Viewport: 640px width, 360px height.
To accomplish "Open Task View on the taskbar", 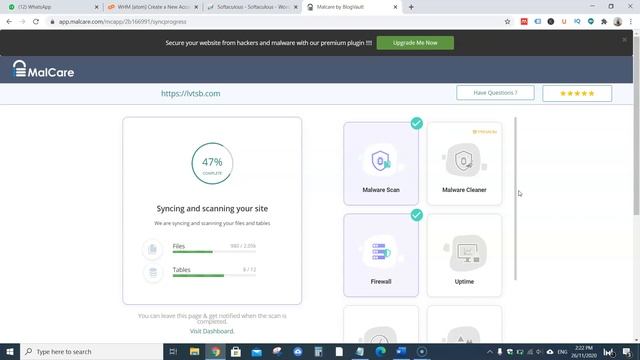I will point(173,351).
